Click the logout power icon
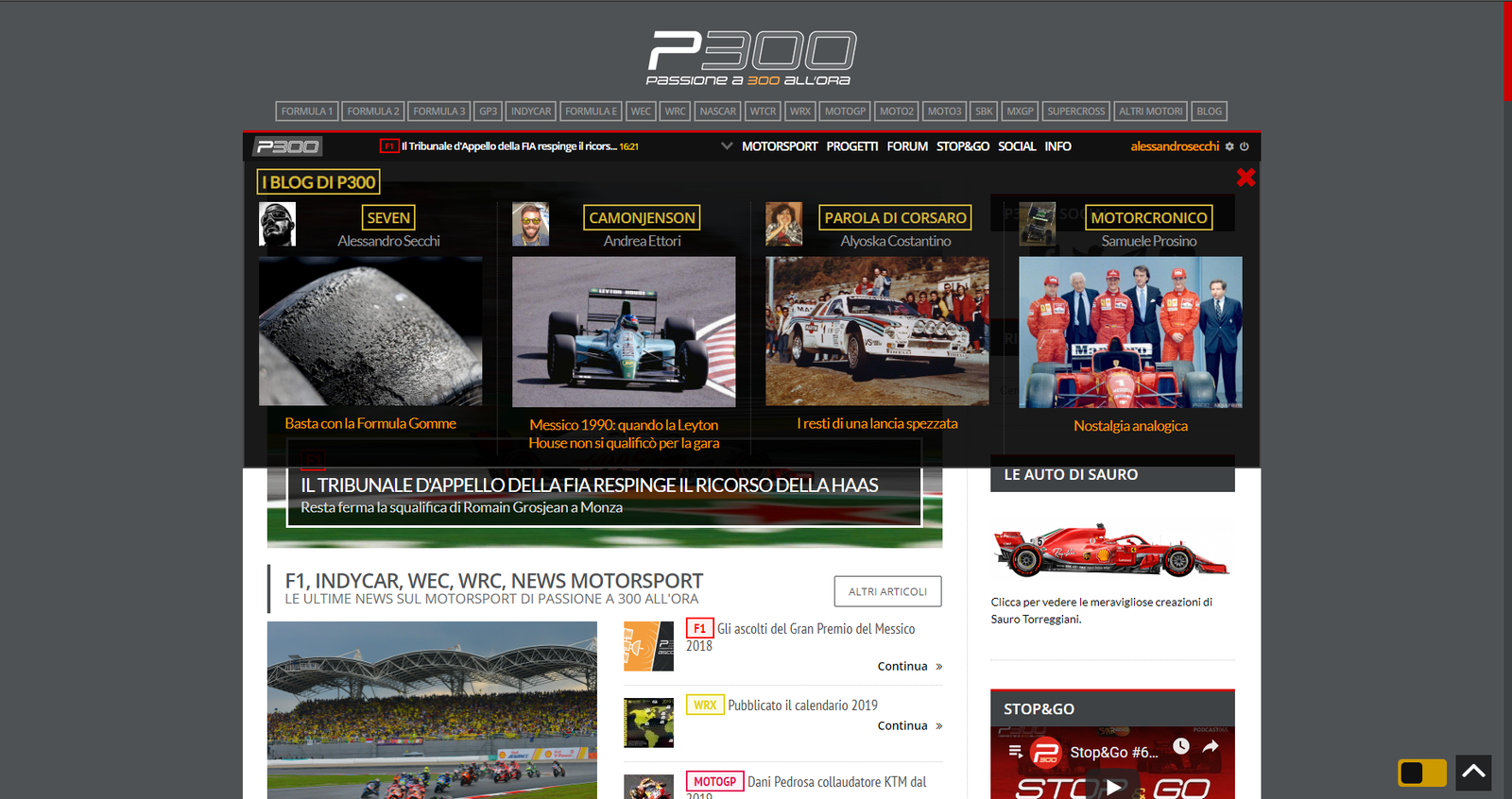This screenshot has height=799, width=1512. click(x=1245, y=146)
